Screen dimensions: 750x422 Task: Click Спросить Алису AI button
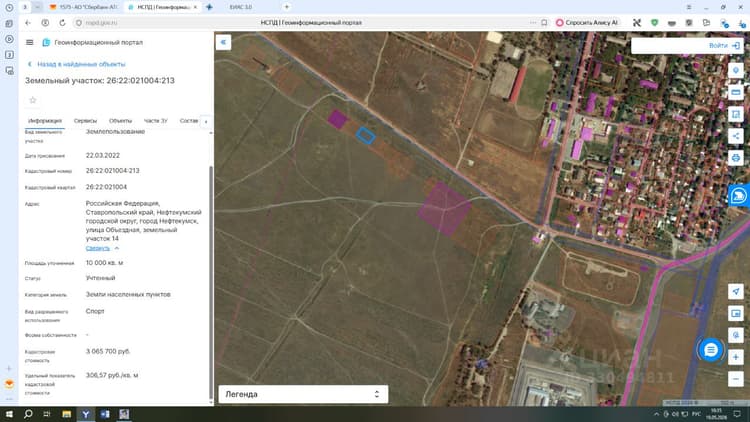587,22
